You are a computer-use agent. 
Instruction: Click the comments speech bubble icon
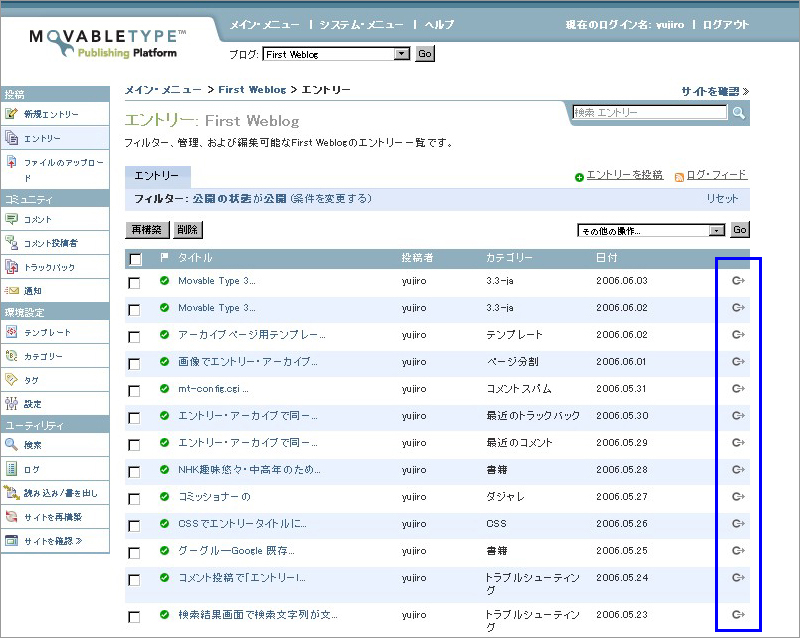[11, 219]
